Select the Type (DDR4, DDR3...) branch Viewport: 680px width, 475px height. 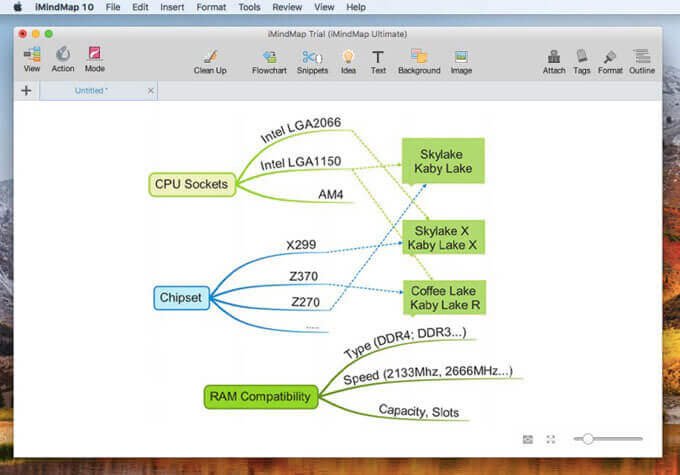[405, 343]
